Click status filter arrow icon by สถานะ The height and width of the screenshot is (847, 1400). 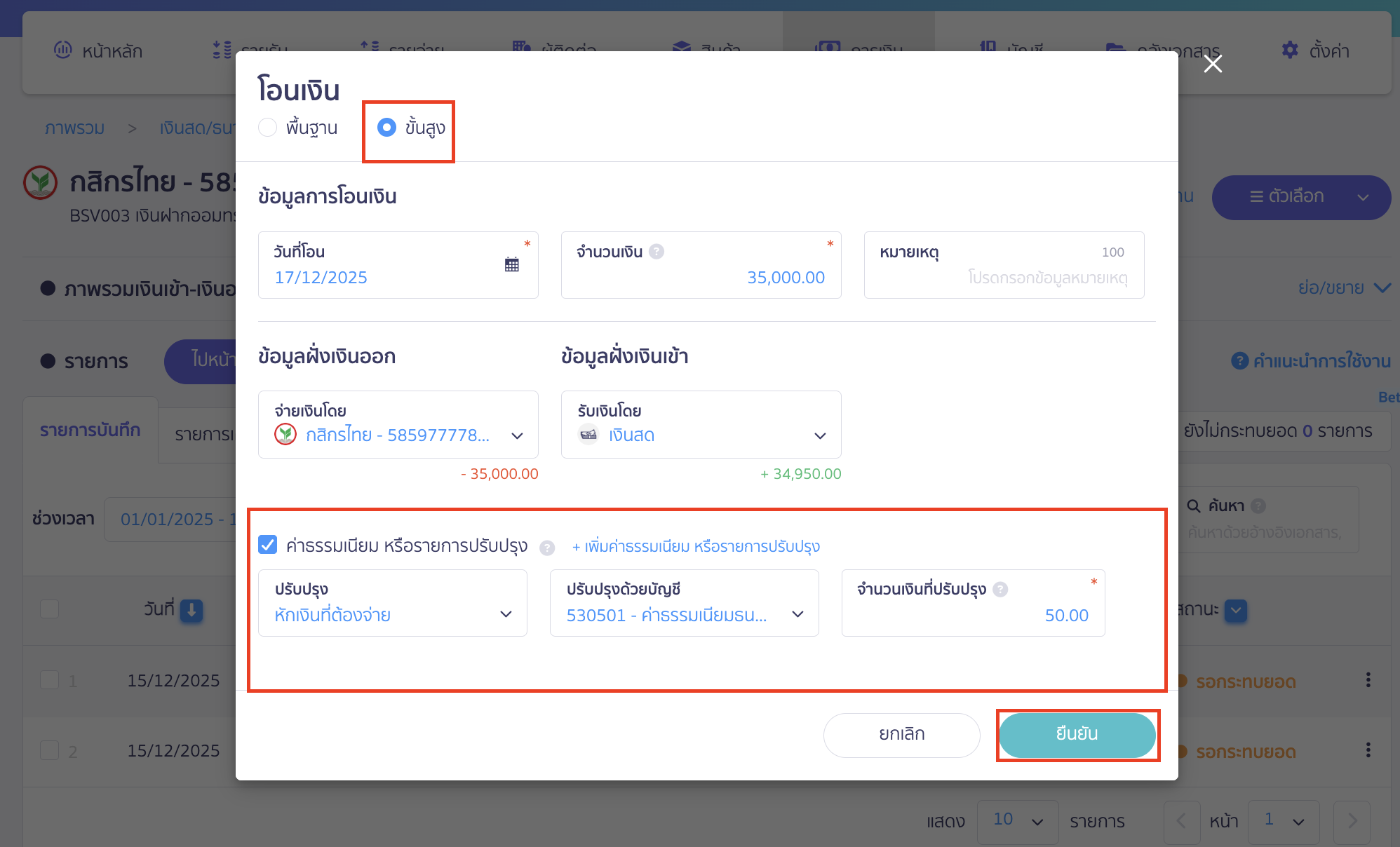point(1236,610)
